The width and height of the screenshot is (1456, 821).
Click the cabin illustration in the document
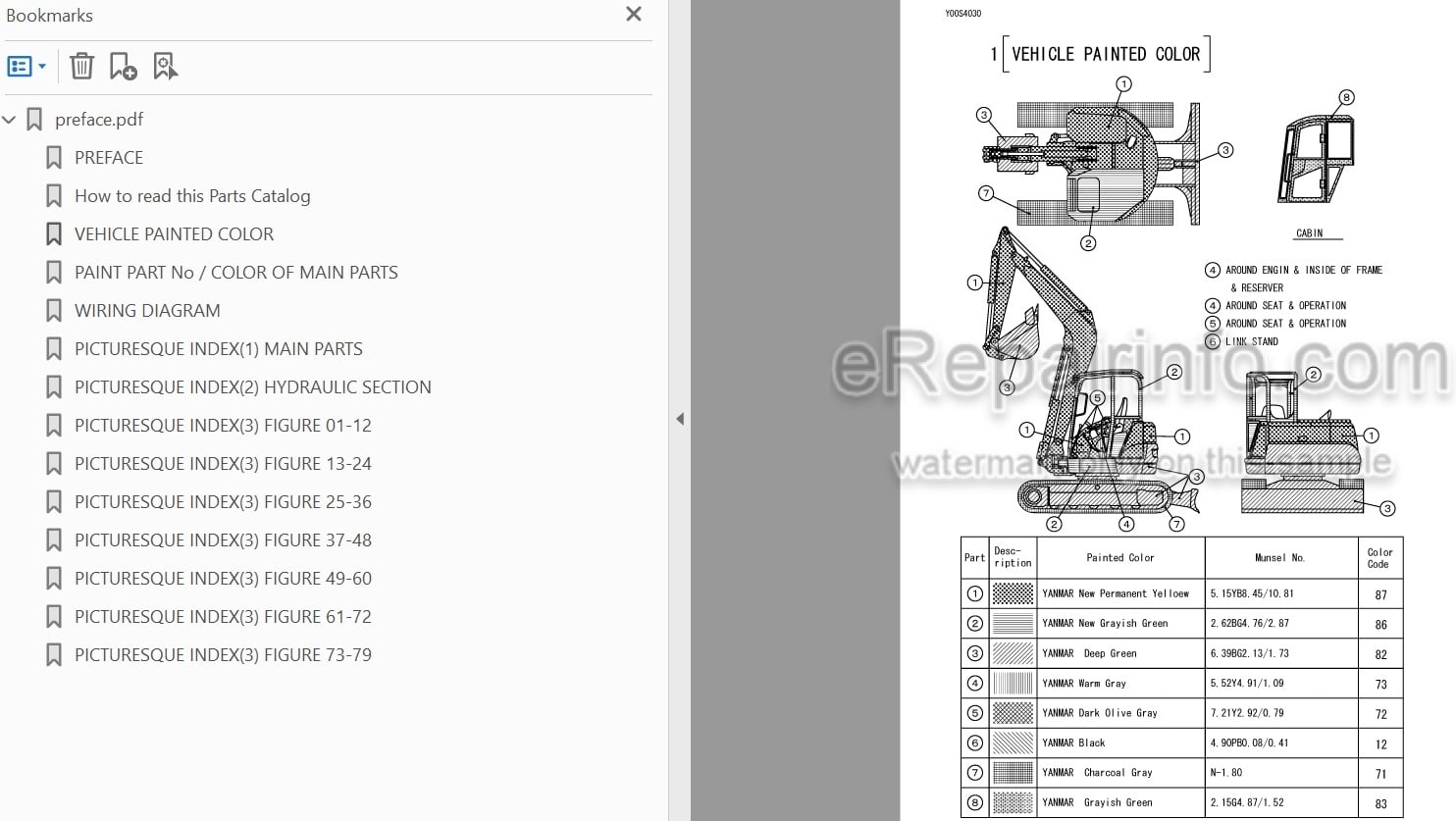[1317, 159]
